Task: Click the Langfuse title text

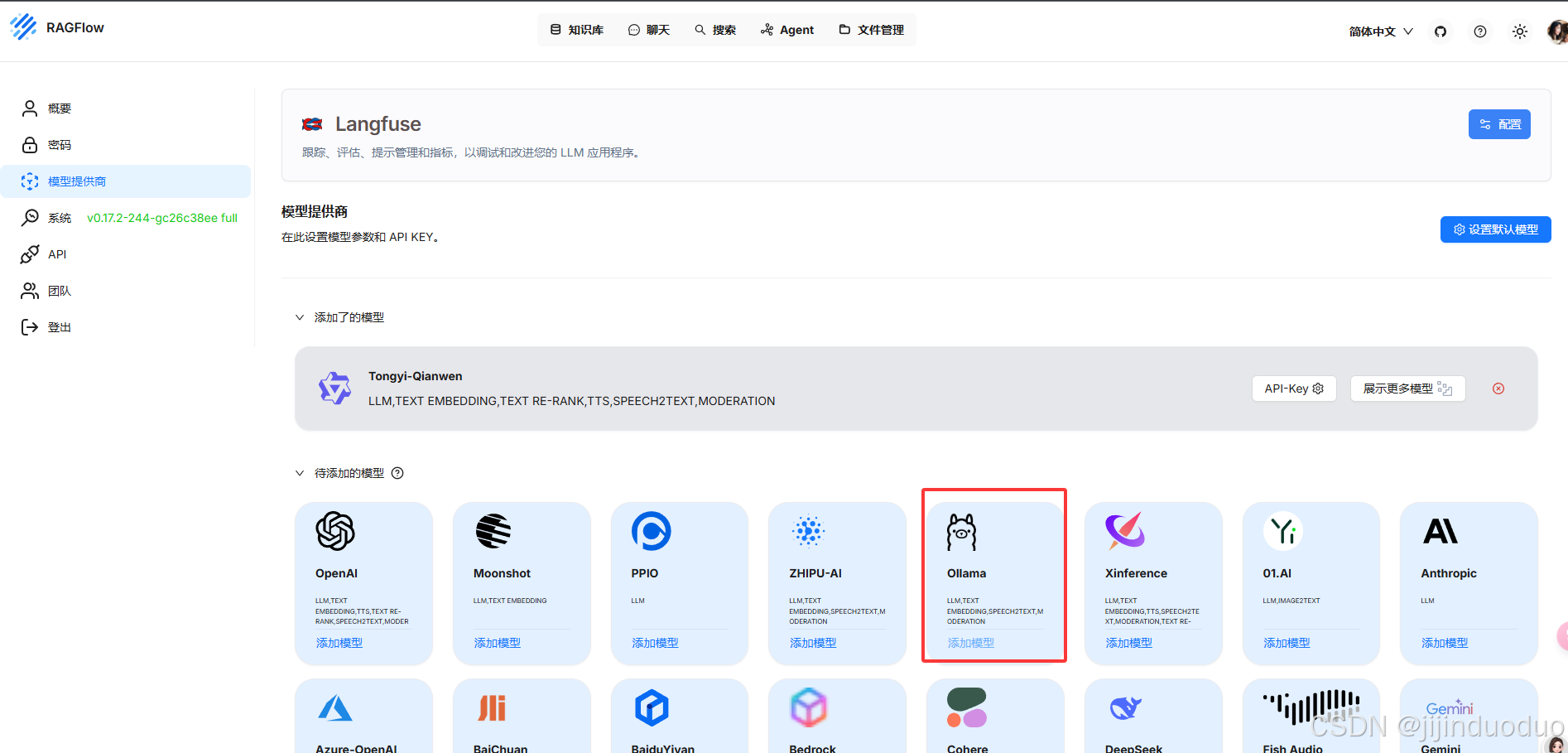Action: click(378, 124)
